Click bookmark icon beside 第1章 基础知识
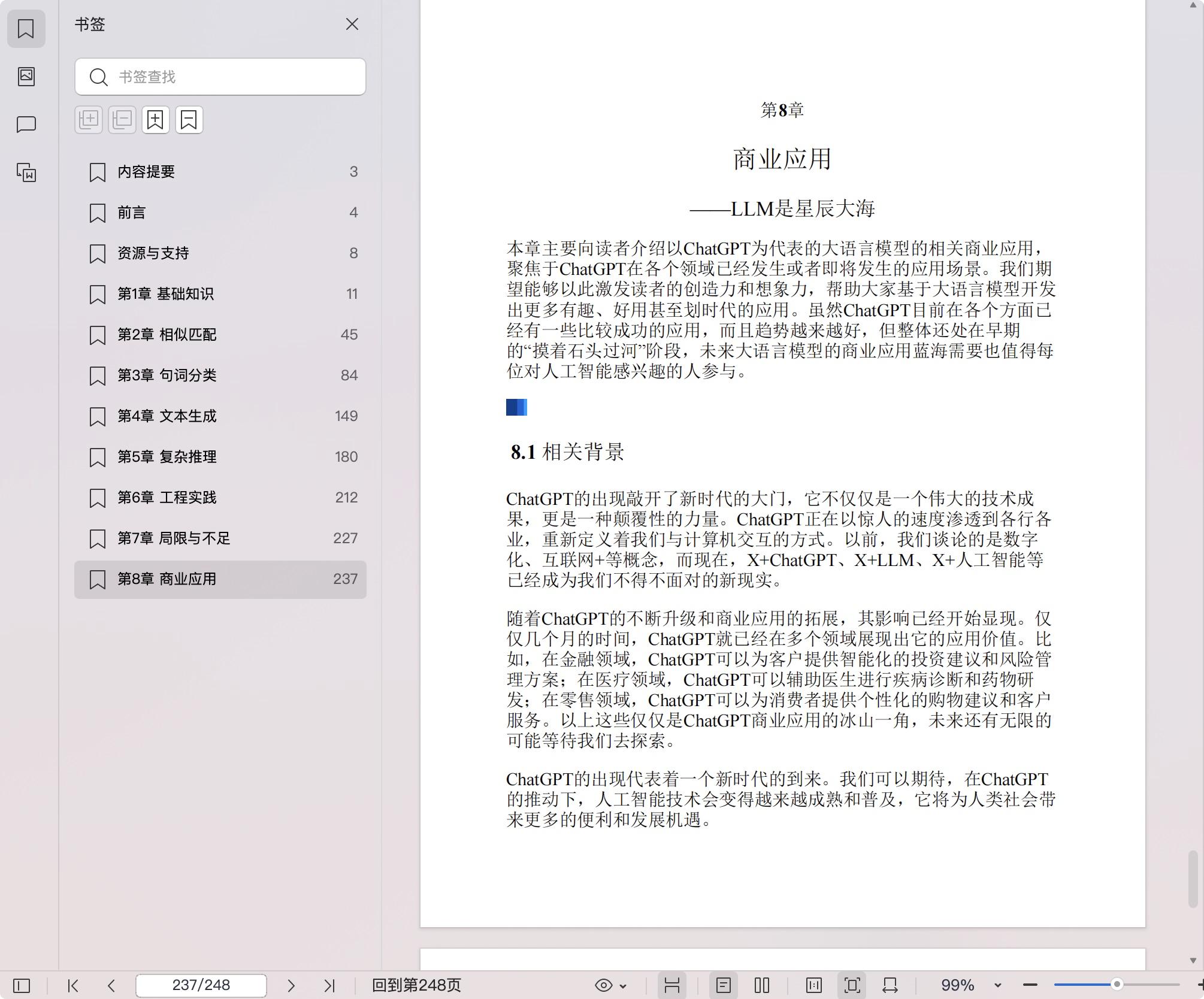This screenshot has height=999, width=1204. pyautogui.click(x=97, y=295)
